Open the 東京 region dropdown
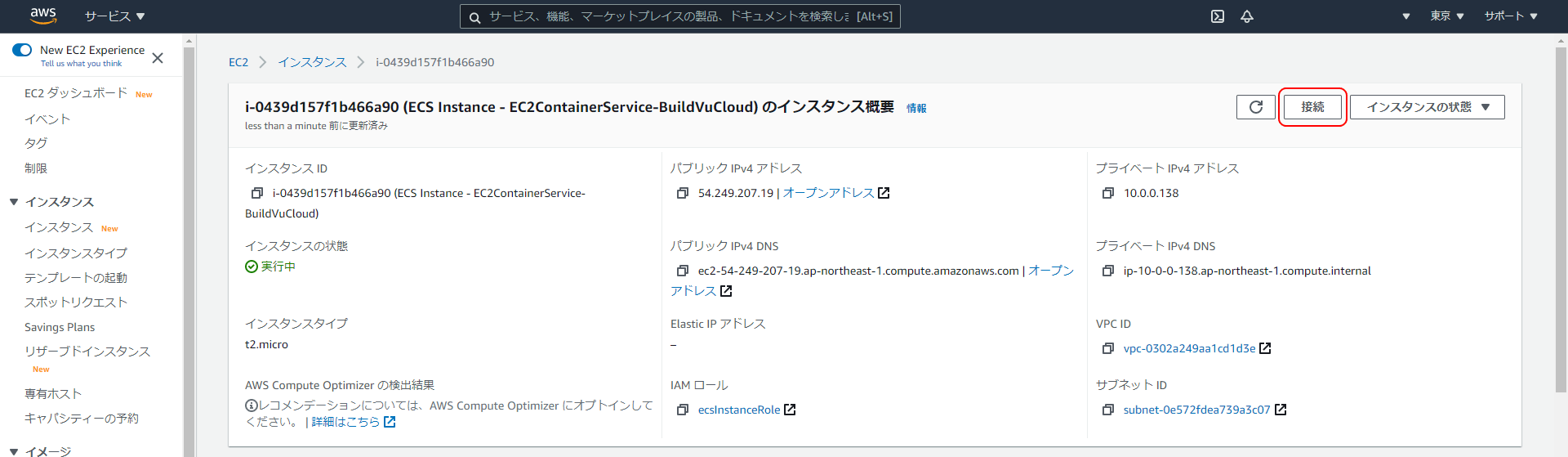The width and height of the screenshot is (1568, 457). coord(1447,16)
